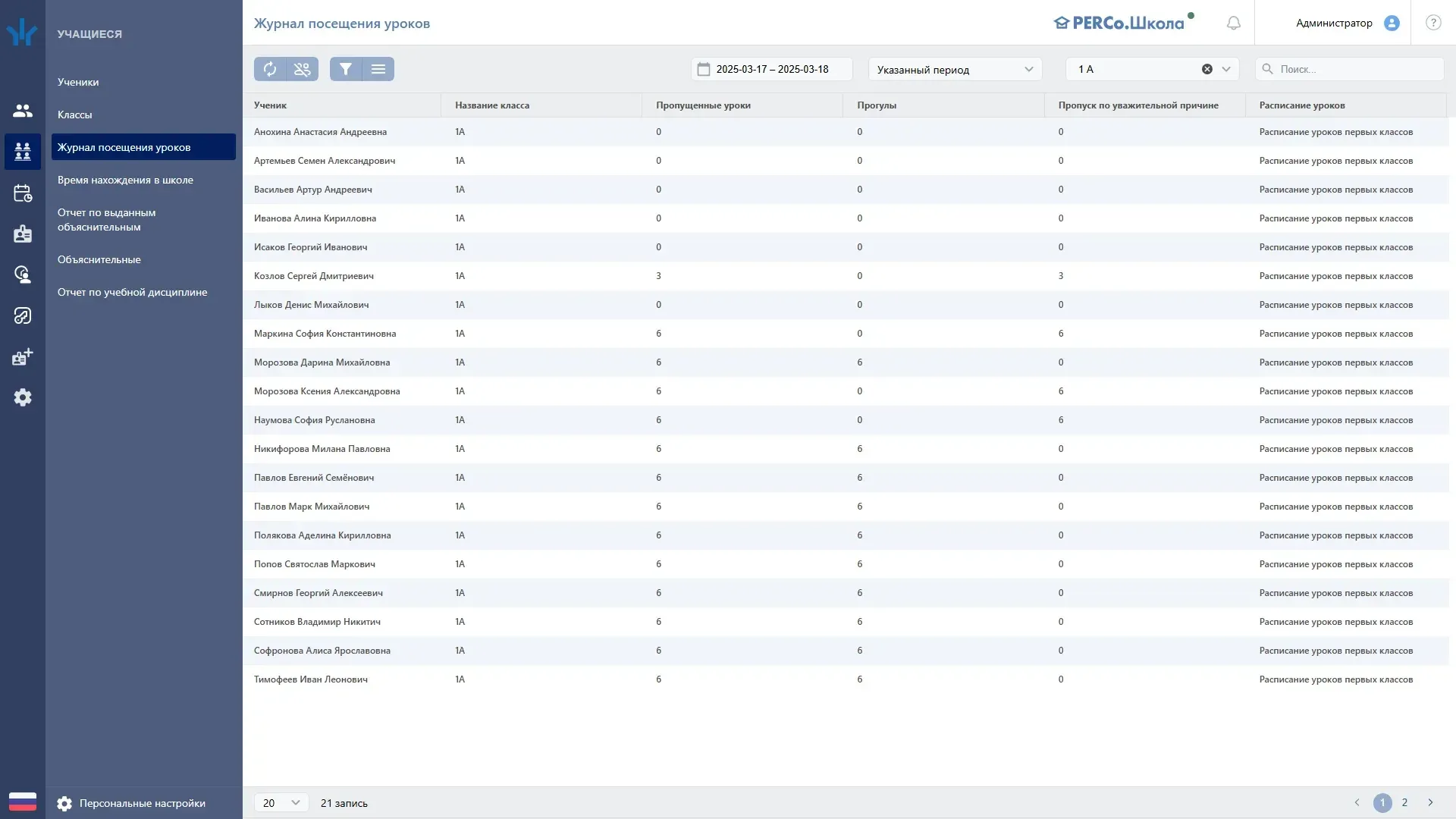Click the Administrator user avatar icon

[x=1392, y=23]
